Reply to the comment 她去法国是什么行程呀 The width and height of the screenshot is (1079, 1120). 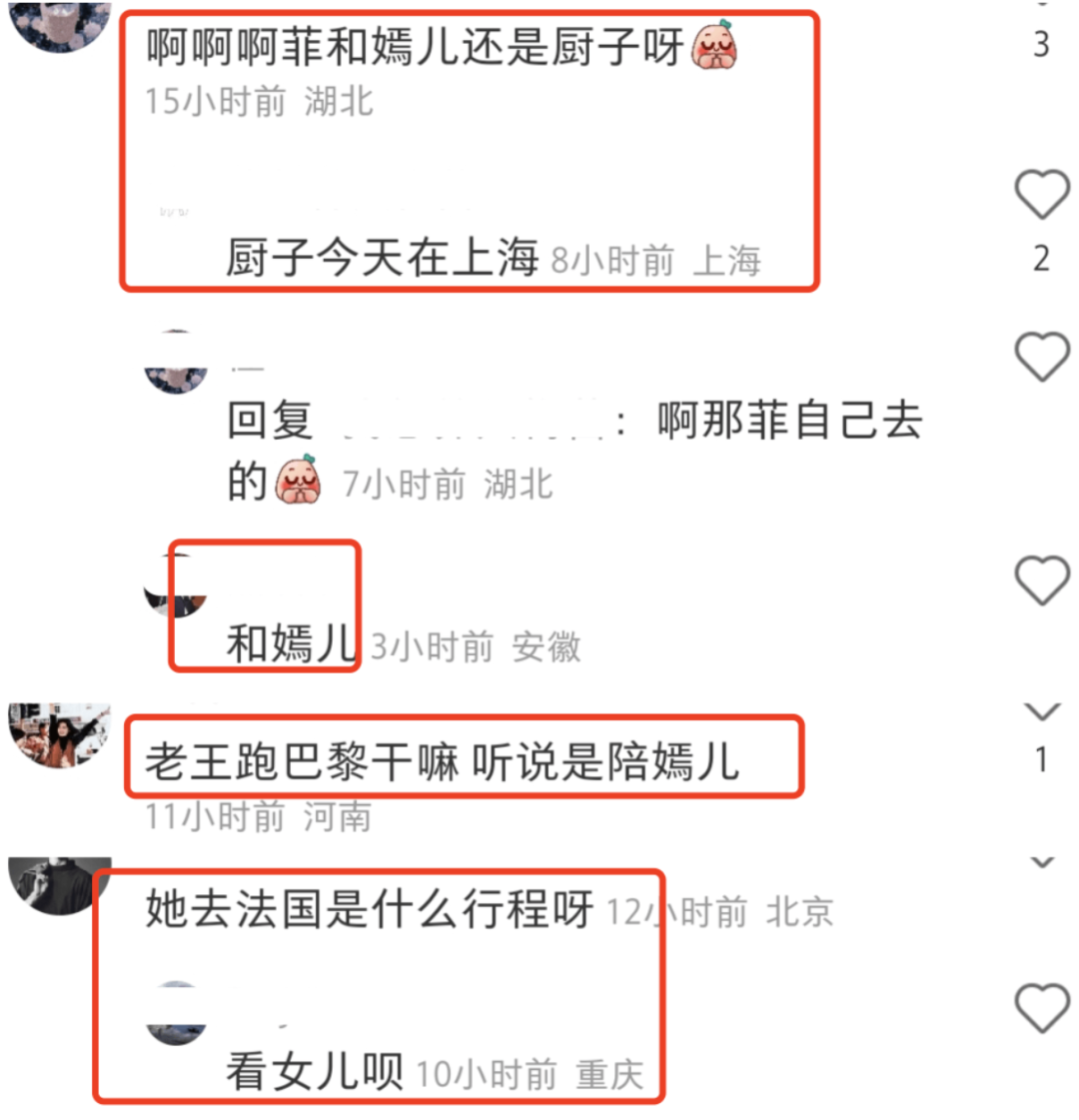[x=370, y=909]
